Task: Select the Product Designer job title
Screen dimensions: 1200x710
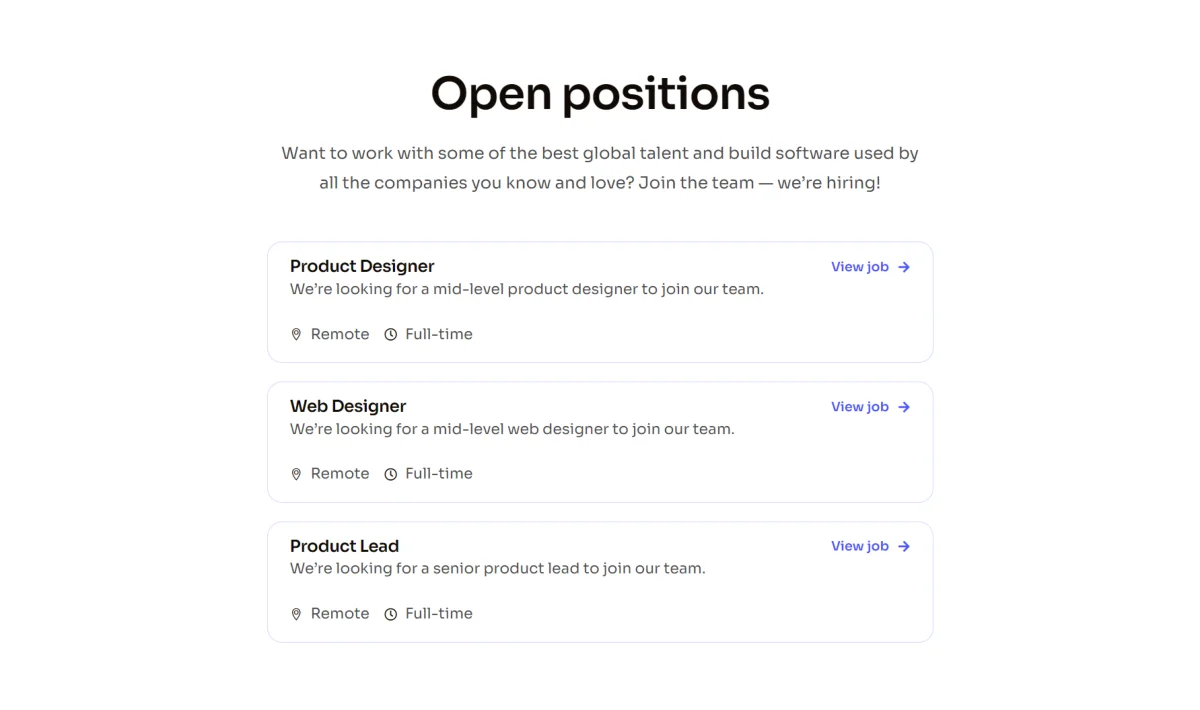Action: (362, 266)
